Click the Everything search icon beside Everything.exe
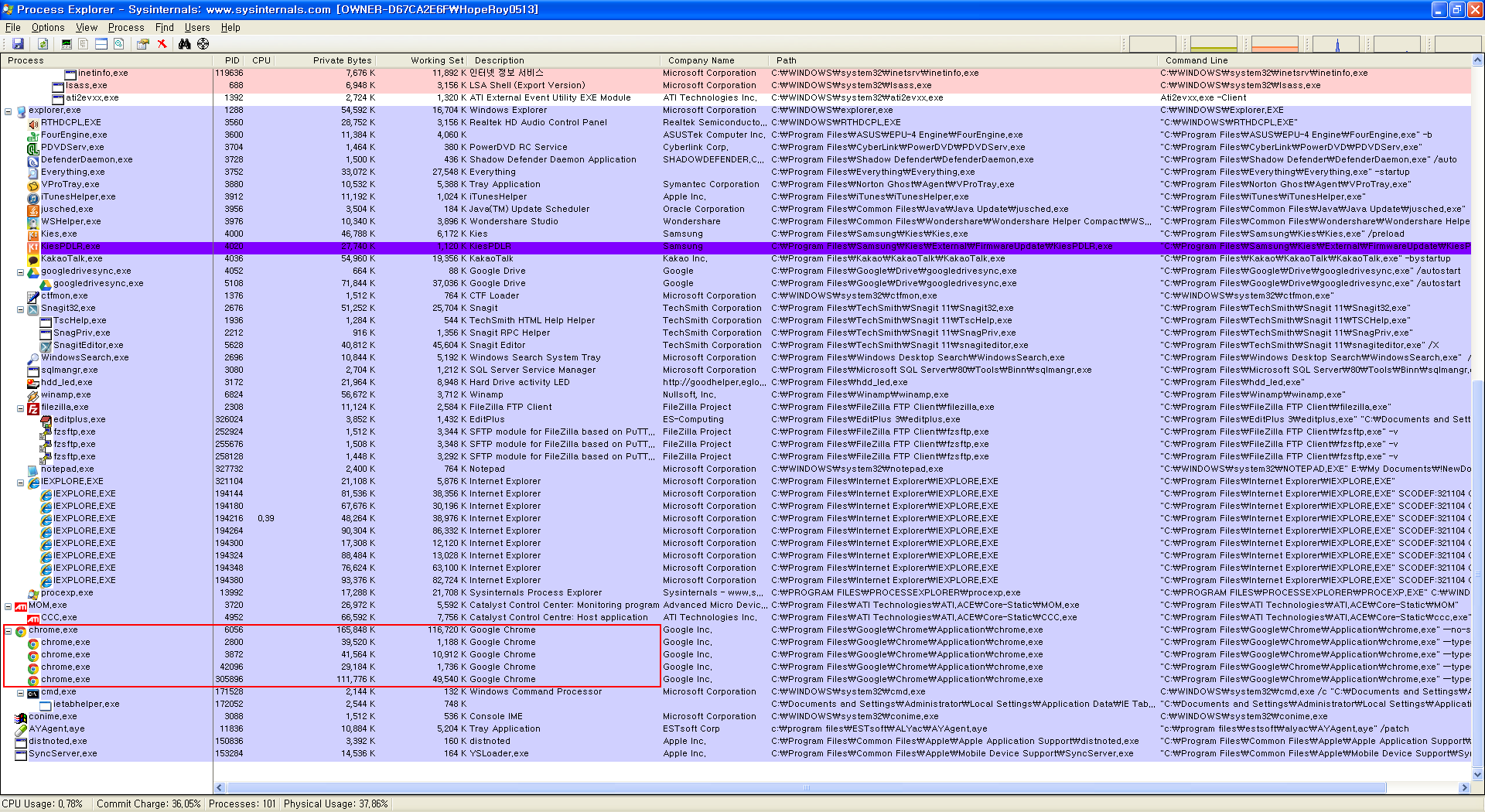 click(33, 172)
